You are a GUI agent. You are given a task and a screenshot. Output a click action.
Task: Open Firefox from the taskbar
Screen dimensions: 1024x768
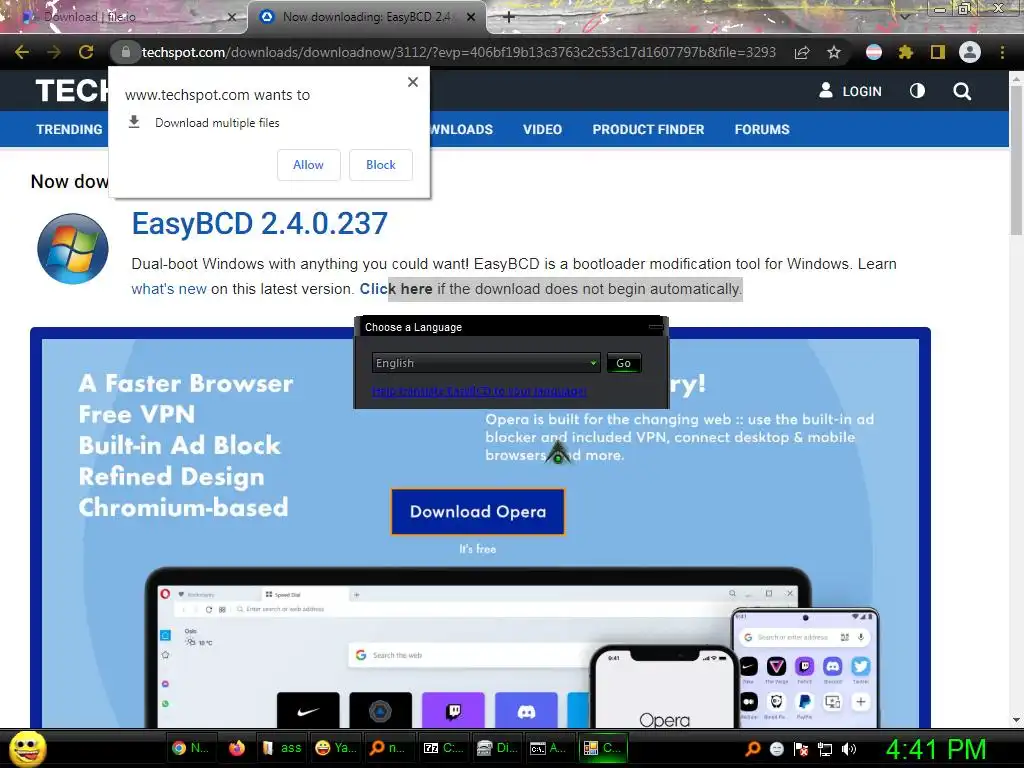(x=236, y=748)
